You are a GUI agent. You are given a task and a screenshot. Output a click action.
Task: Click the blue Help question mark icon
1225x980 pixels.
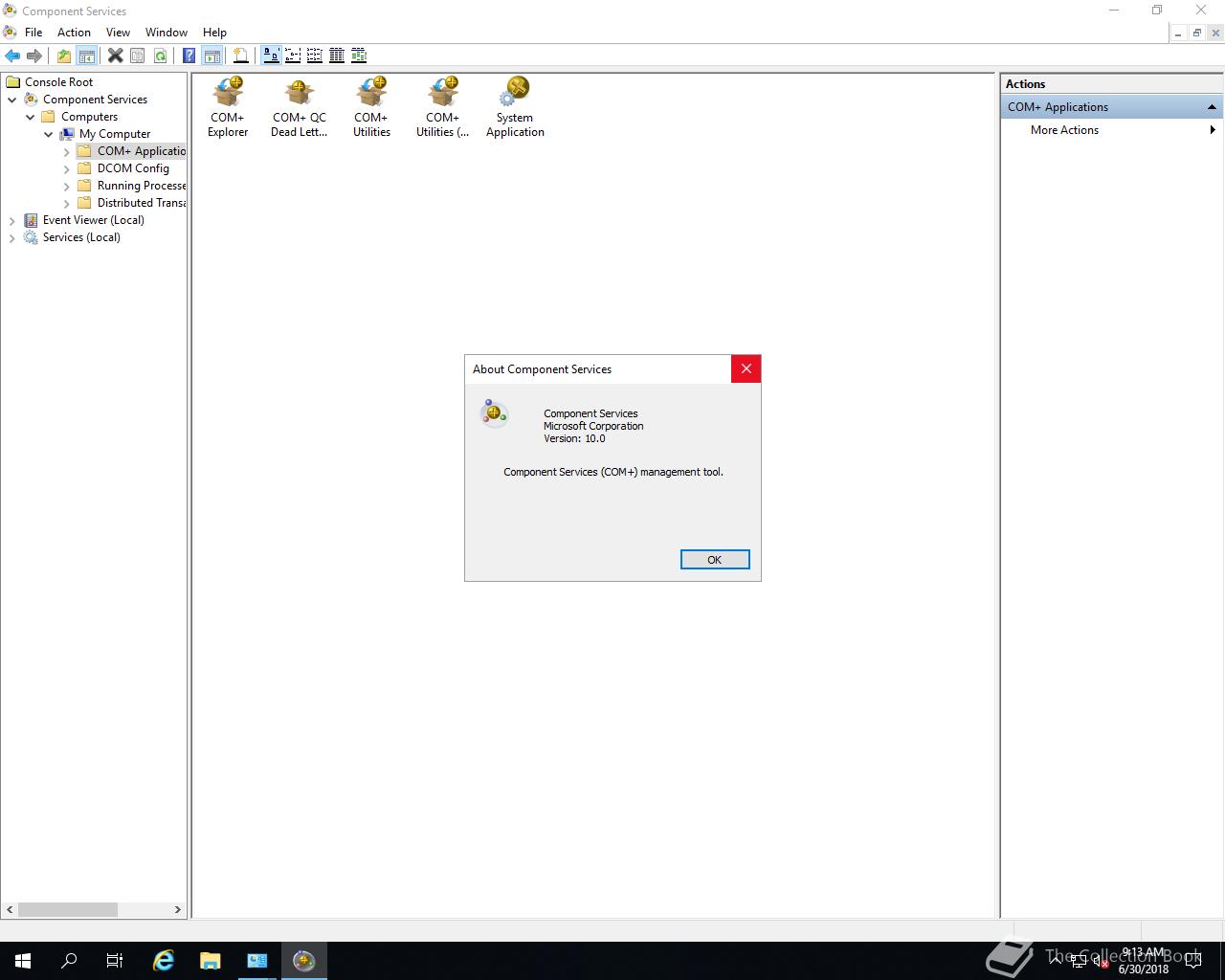(189, 56)
